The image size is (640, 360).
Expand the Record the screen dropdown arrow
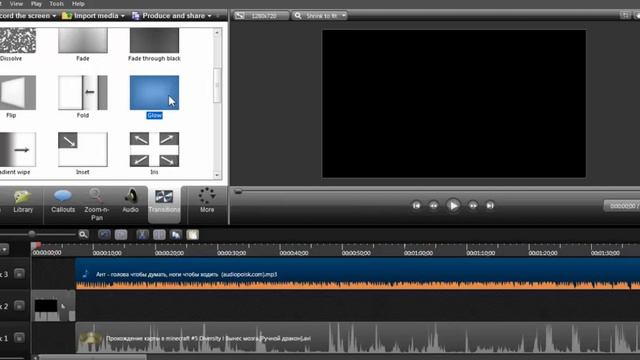(54, 16)
